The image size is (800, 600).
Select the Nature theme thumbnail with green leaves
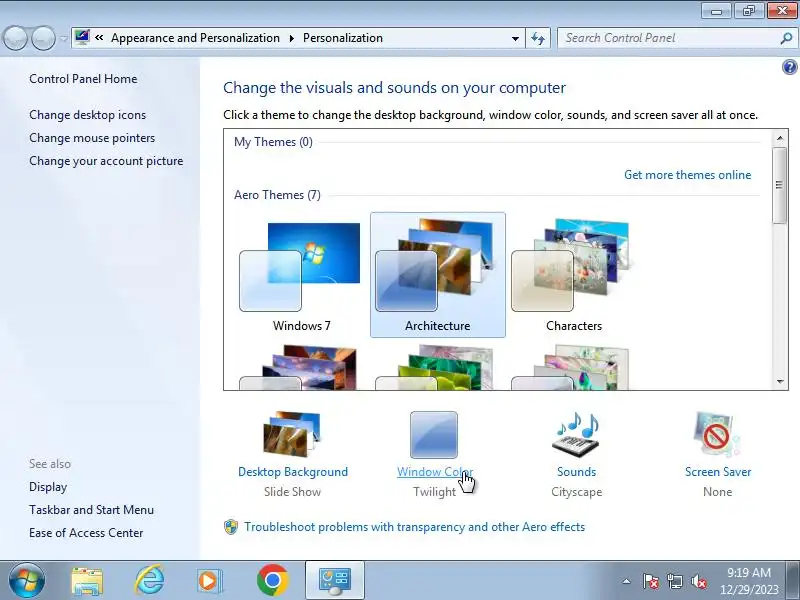[x=435, y=367]
